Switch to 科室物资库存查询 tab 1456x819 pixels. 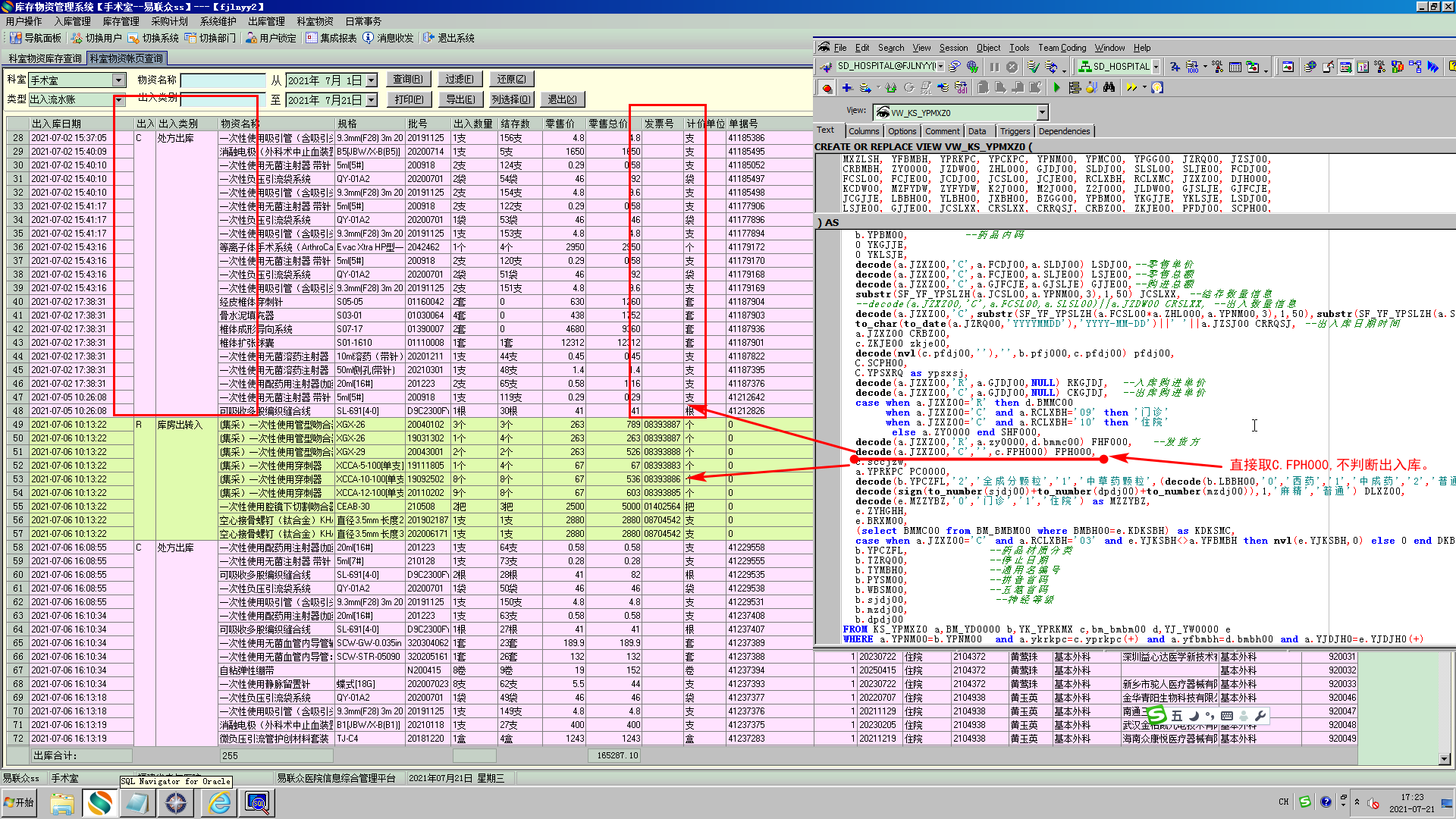coord(45,58)
